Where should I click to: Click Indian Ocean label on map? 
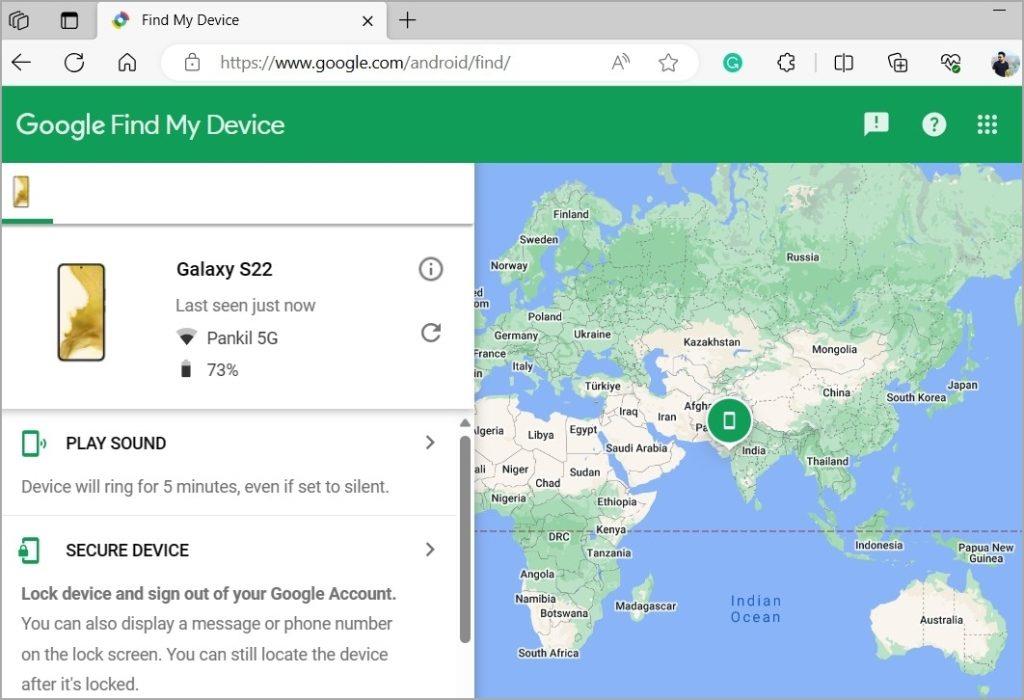click(756, 609)
